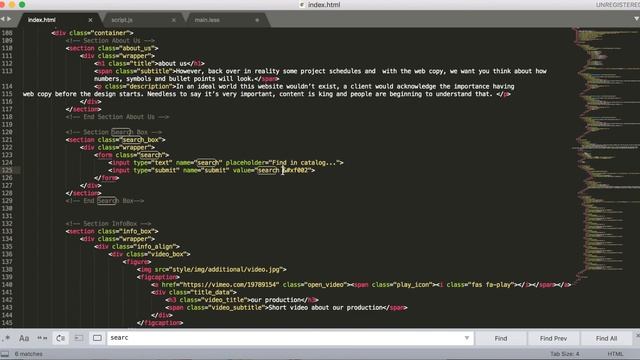Open the HTML syntax selector in the status bar

point(616,354)
